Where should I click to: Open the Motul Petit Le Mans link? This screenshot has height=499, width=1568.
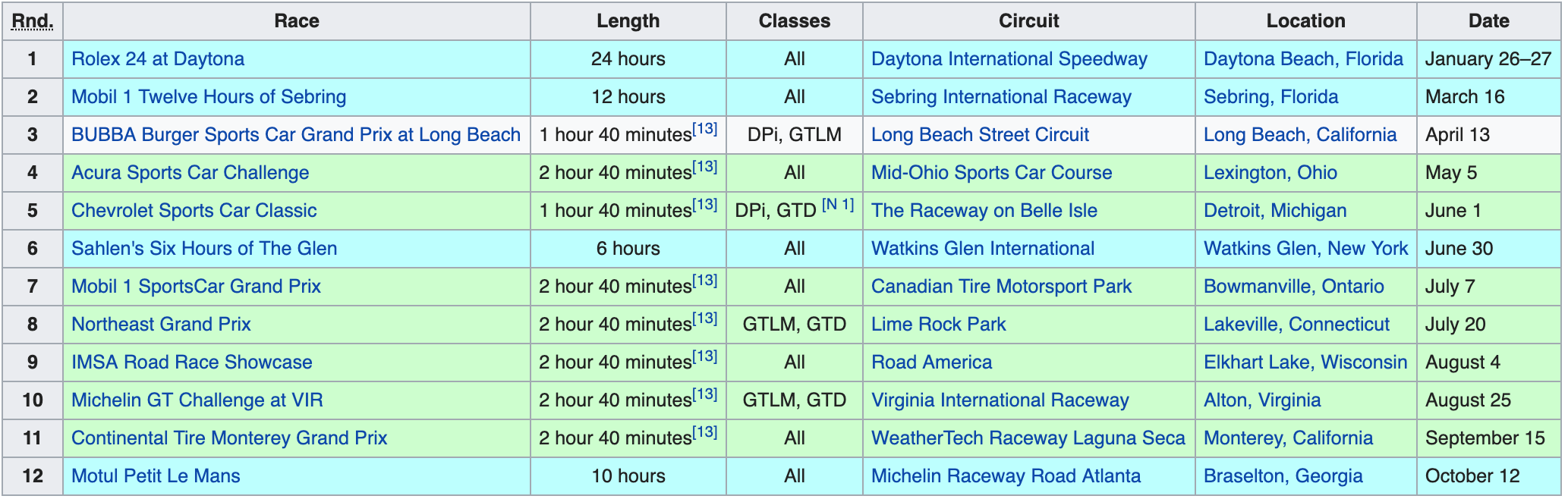point(156,476)
